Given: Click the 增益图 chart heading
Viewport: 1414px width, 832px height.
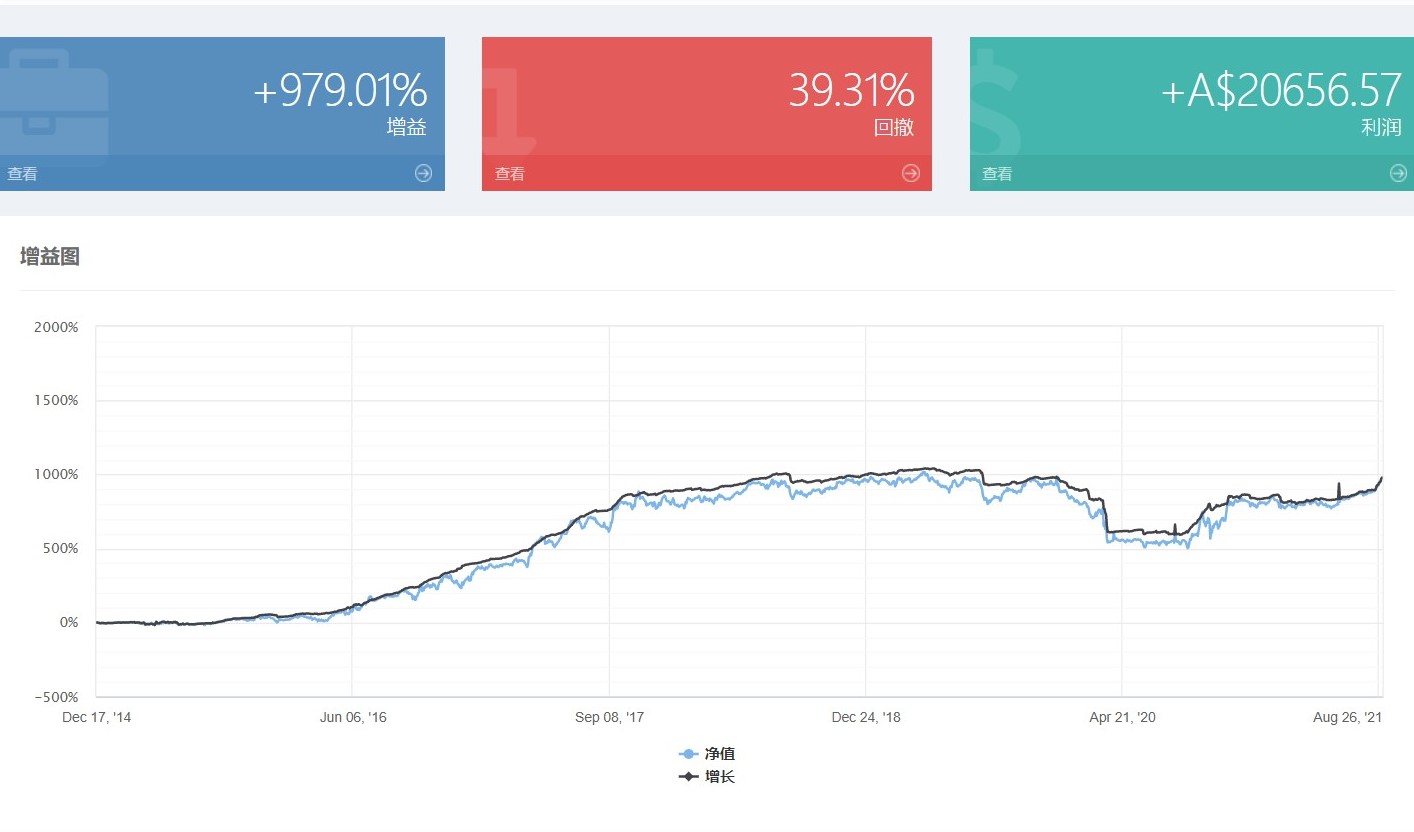Looking at the screenshot, I should [x=50, y=257].
